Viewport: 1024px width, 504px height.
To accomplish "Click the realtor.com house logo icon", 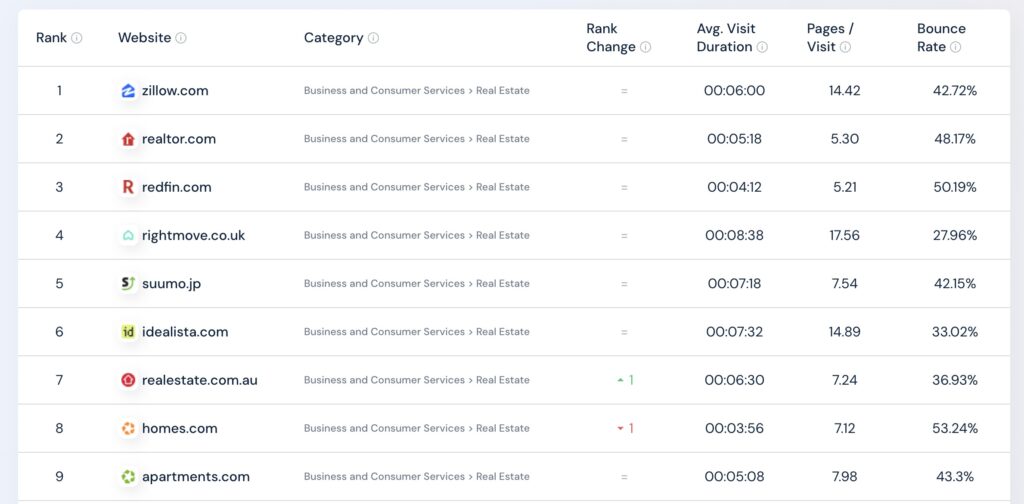I will pyautogui.click(x=128, y=139).
